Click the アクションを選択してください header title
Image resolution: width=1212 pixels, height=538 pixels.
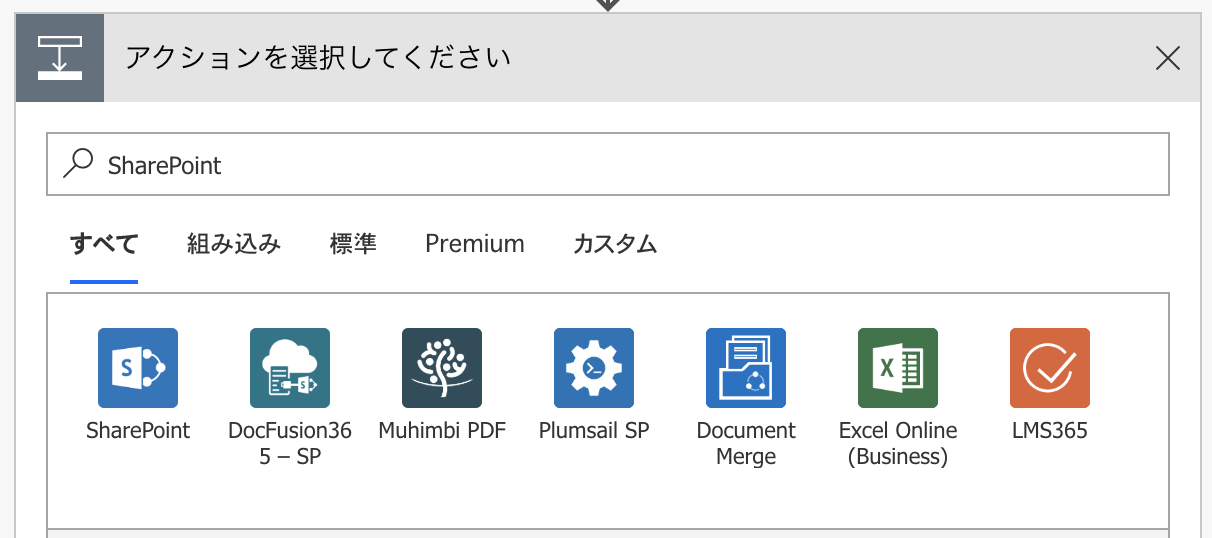point(318,58)
